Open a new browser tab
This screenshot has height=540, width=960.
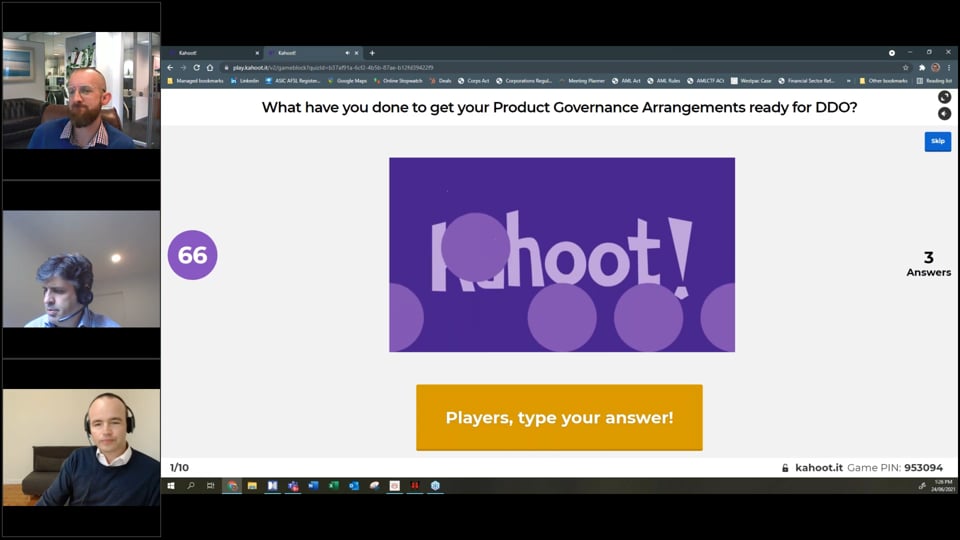372,52
